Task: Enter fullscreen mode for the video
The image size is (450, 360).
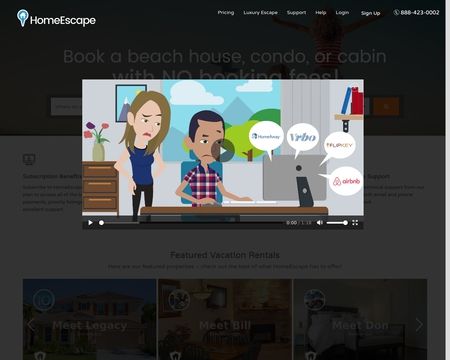Action: (x=355, y=223)
